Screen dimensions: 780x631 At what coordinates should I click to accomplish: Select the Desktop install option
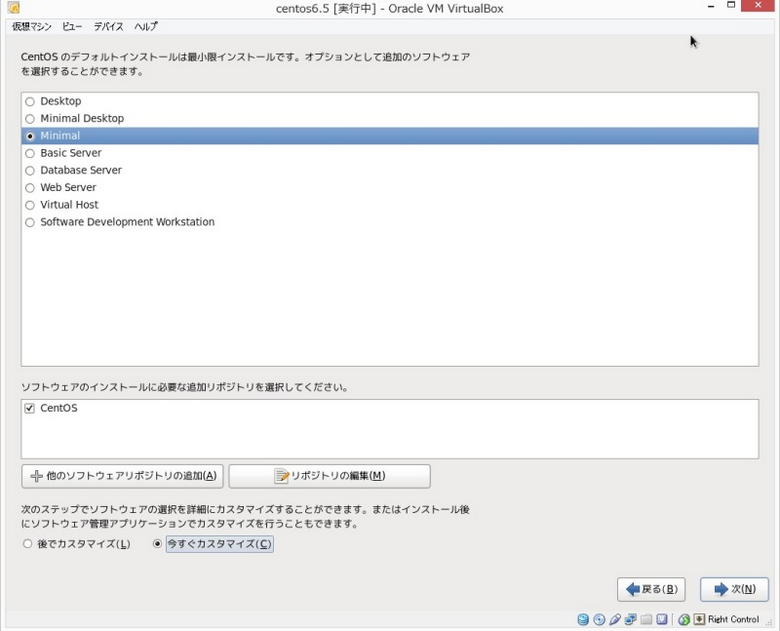[30, 102]
